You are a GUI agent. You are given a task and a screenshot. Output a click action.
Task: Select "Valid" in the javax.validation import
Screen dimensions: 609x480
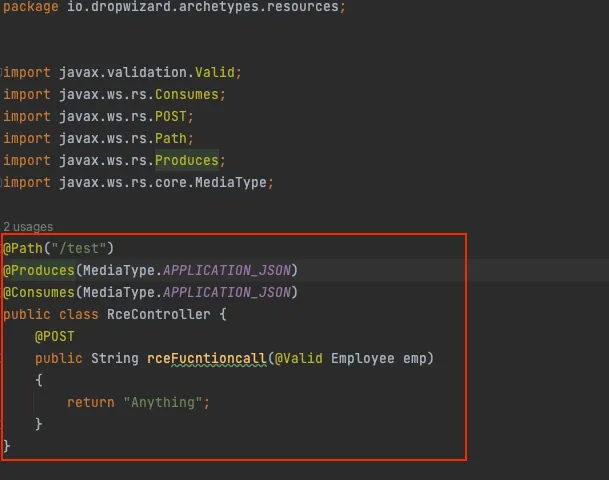(215, 73)
